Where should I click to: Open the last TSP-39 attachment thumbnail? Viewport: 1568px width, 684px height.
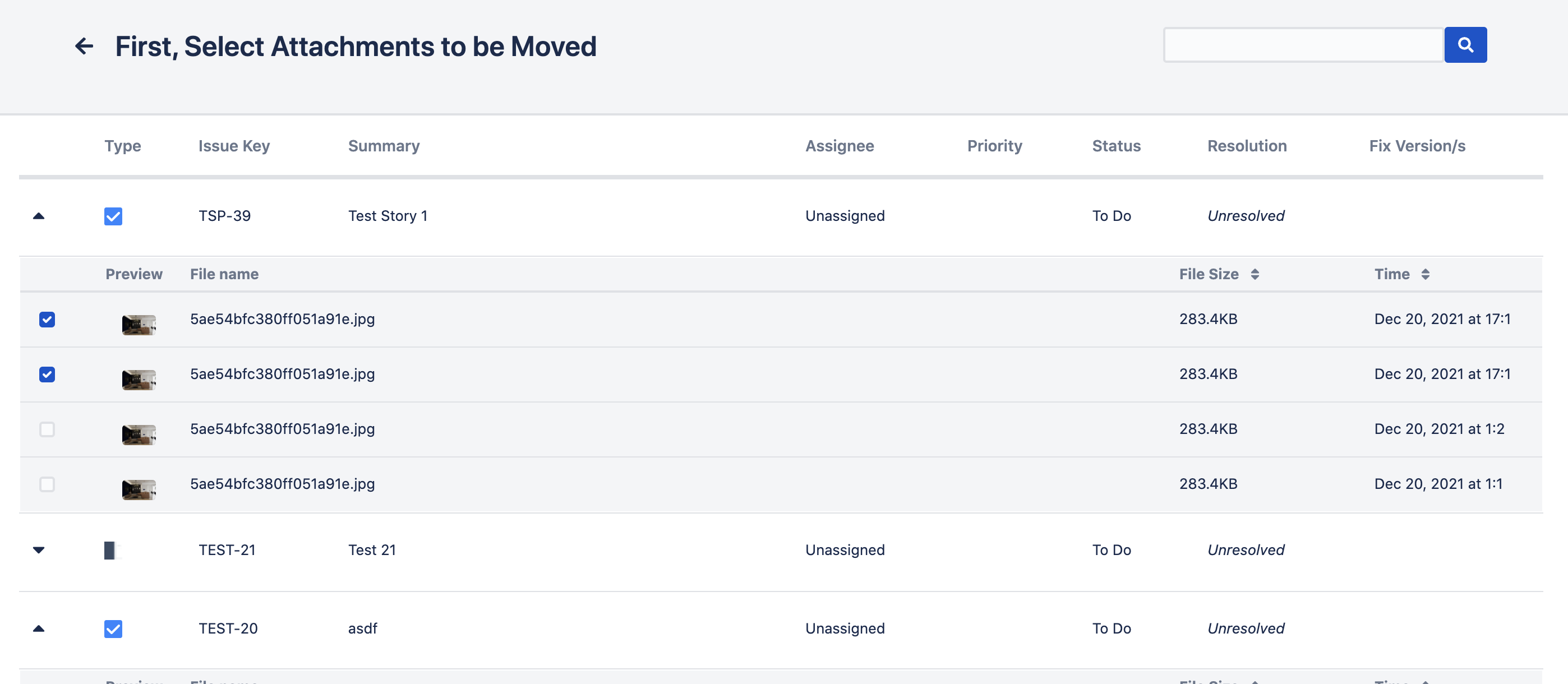[x=139, y=489]
